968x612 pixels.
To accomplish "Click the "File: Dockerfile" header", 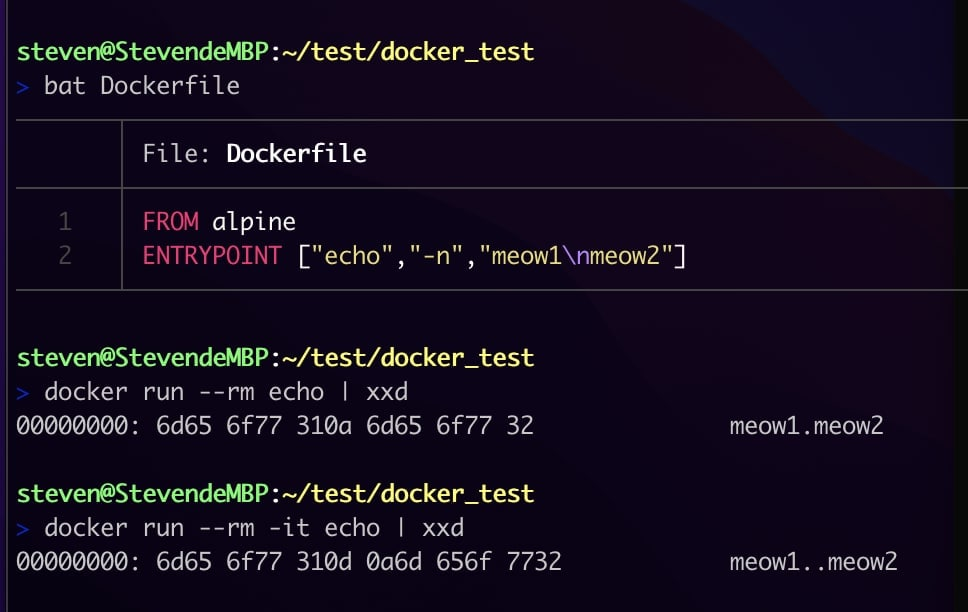I will click(254, 154).
